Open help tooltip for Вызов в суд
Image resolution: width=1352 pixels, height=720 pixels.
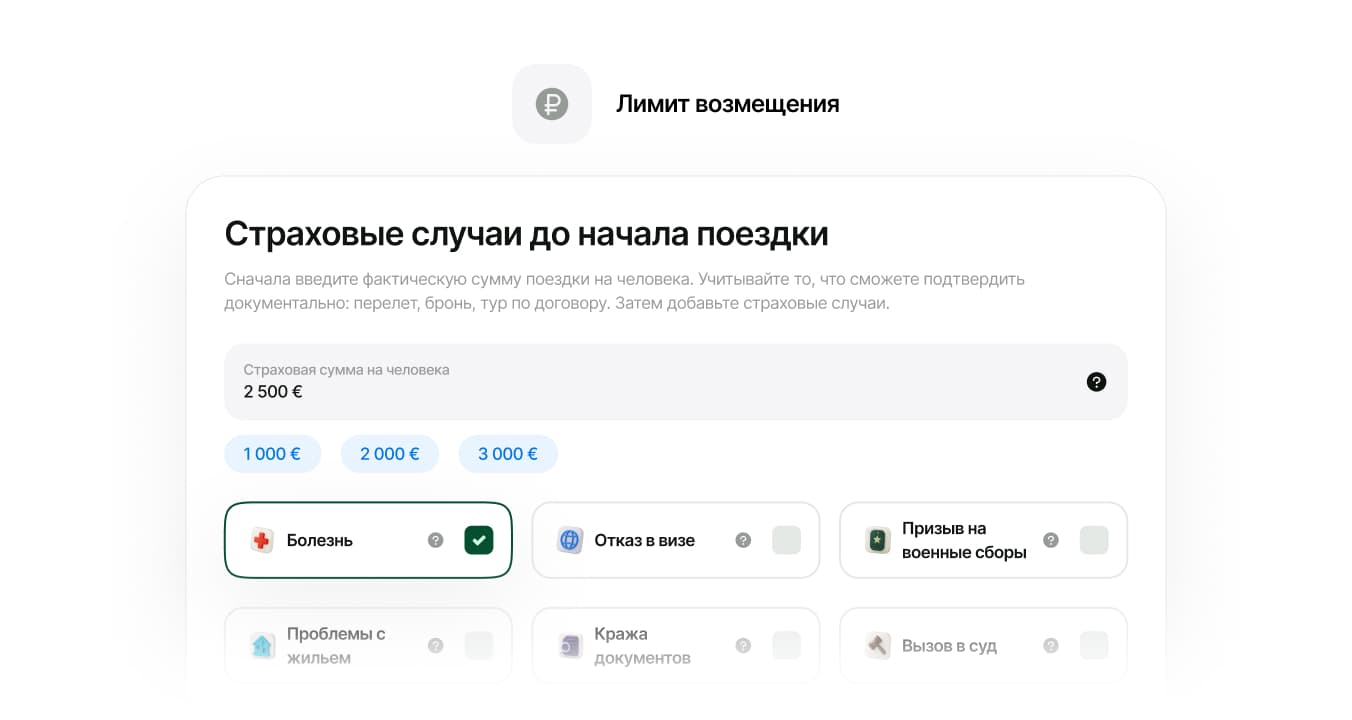point(1050,646)
